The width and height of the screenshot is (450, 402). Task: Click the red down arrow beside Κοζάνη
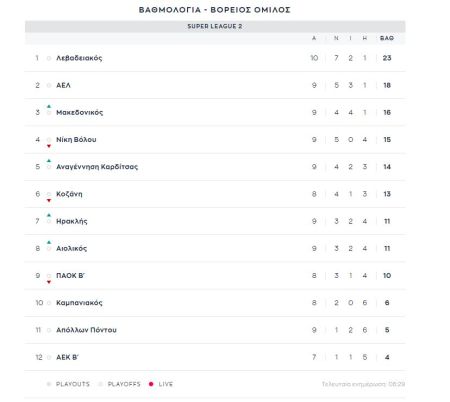49,200
